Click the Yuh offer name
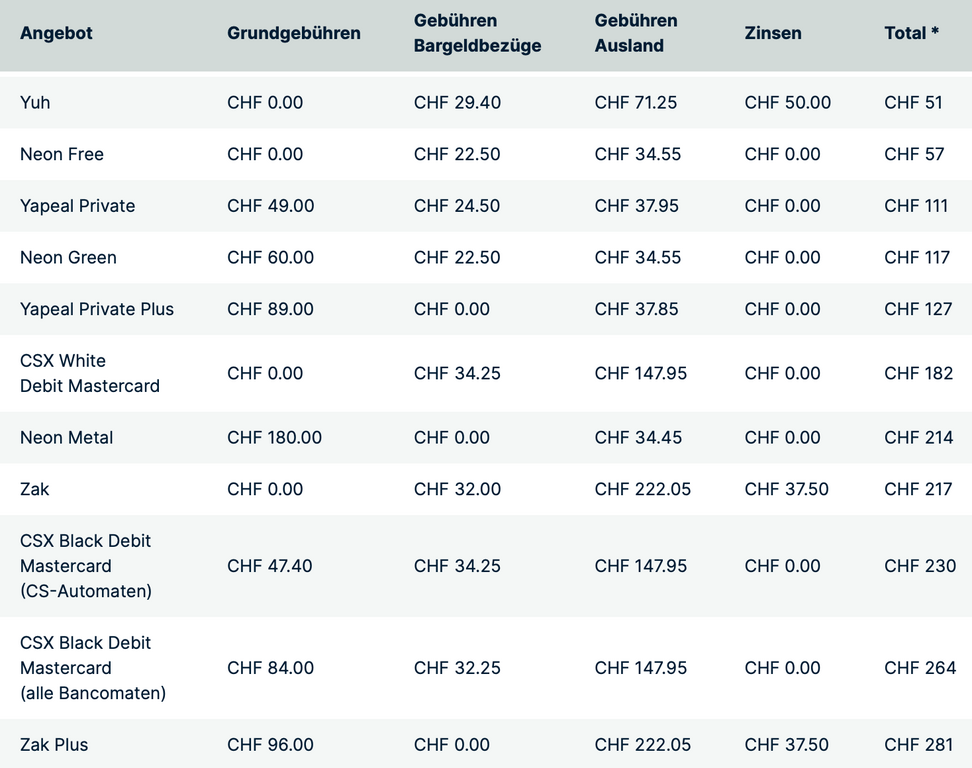This screenshot has width=972, height=768. [35, 102]
